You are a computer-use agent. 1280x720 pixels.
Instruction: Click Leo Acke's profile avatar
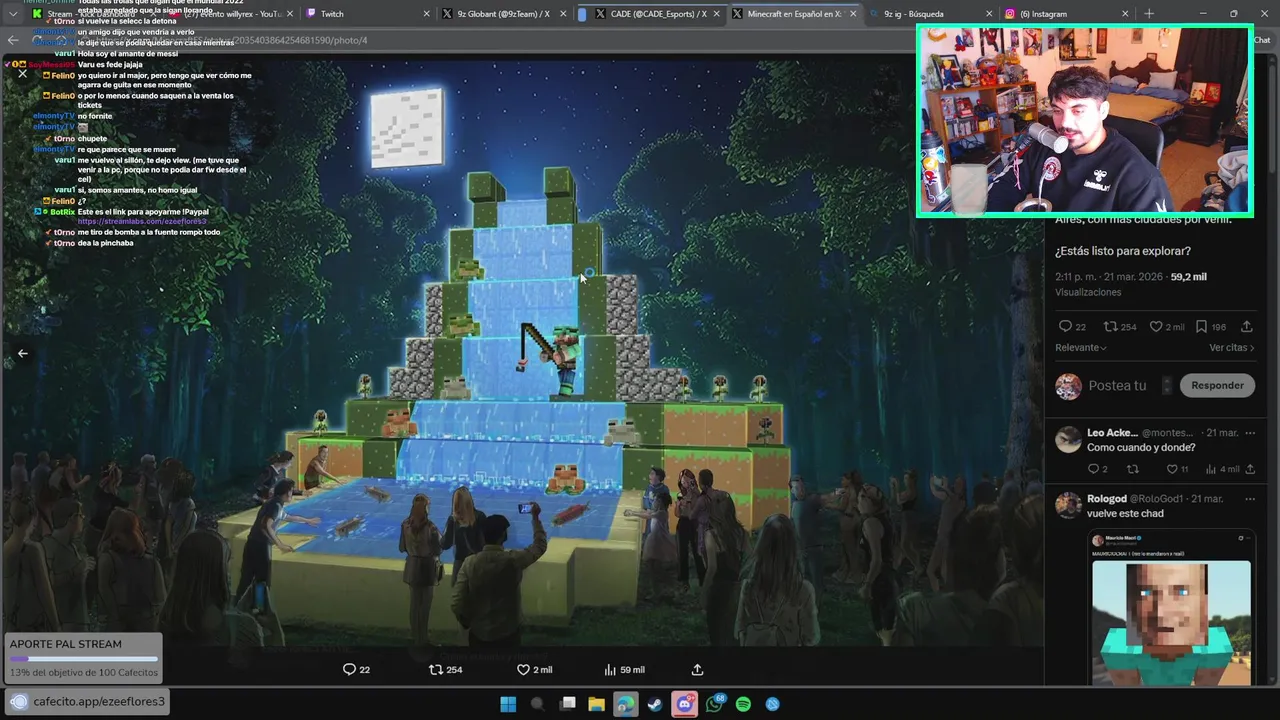[x=1069, y=439]
